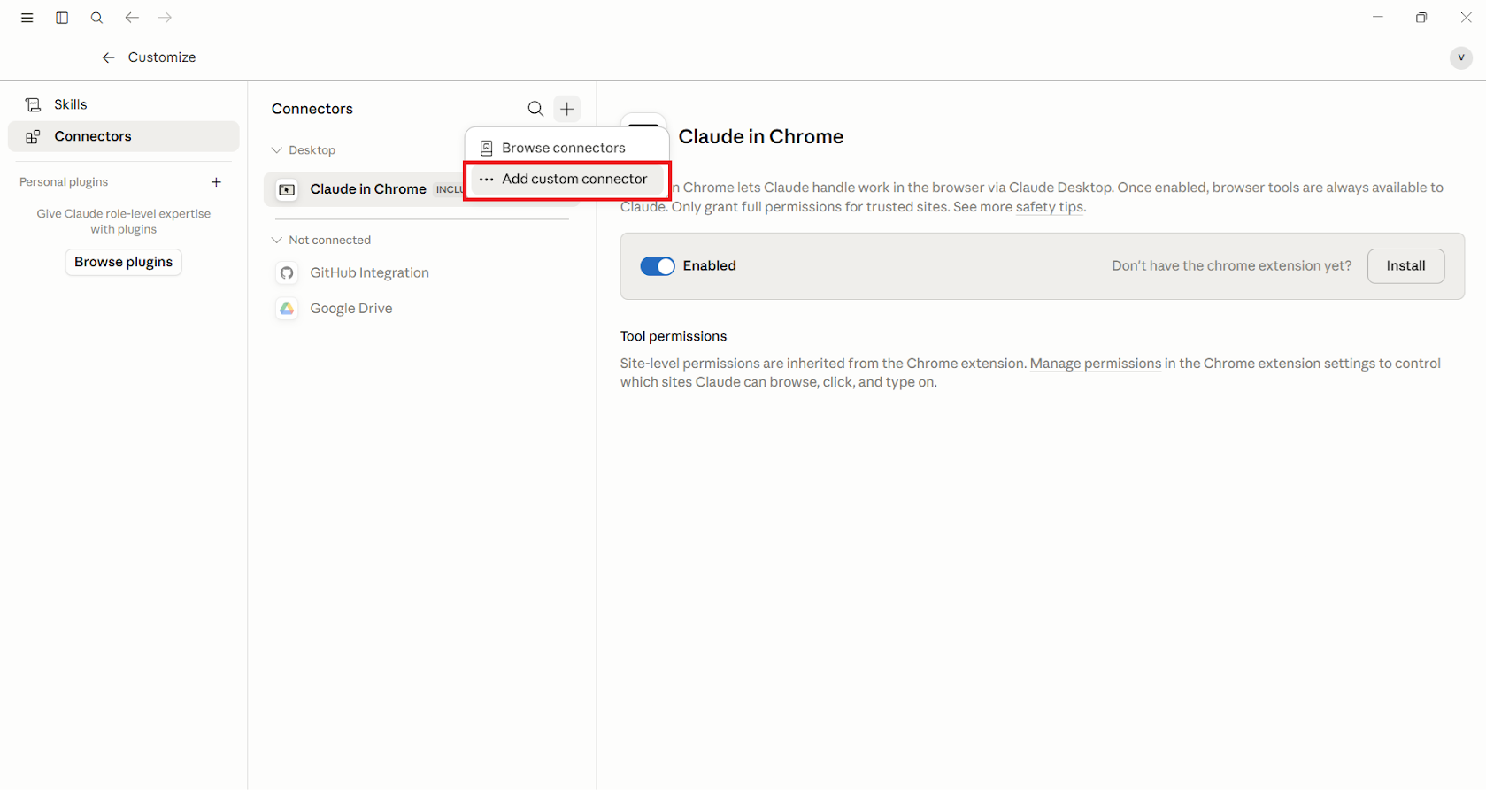Image resolution: width=1486 pixels, height=812 pixels.
Task: Add a personal plugin with plus icon
Action: point(216,182)
